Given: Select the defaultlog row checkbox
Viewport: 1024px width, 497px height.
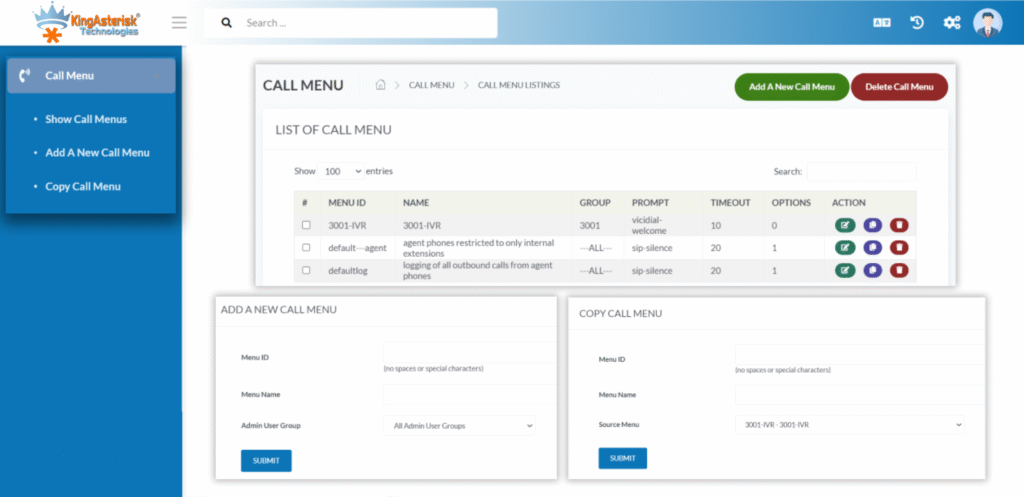Looking at the screenshot, I should pyautogui.click(x=306, y=270).
